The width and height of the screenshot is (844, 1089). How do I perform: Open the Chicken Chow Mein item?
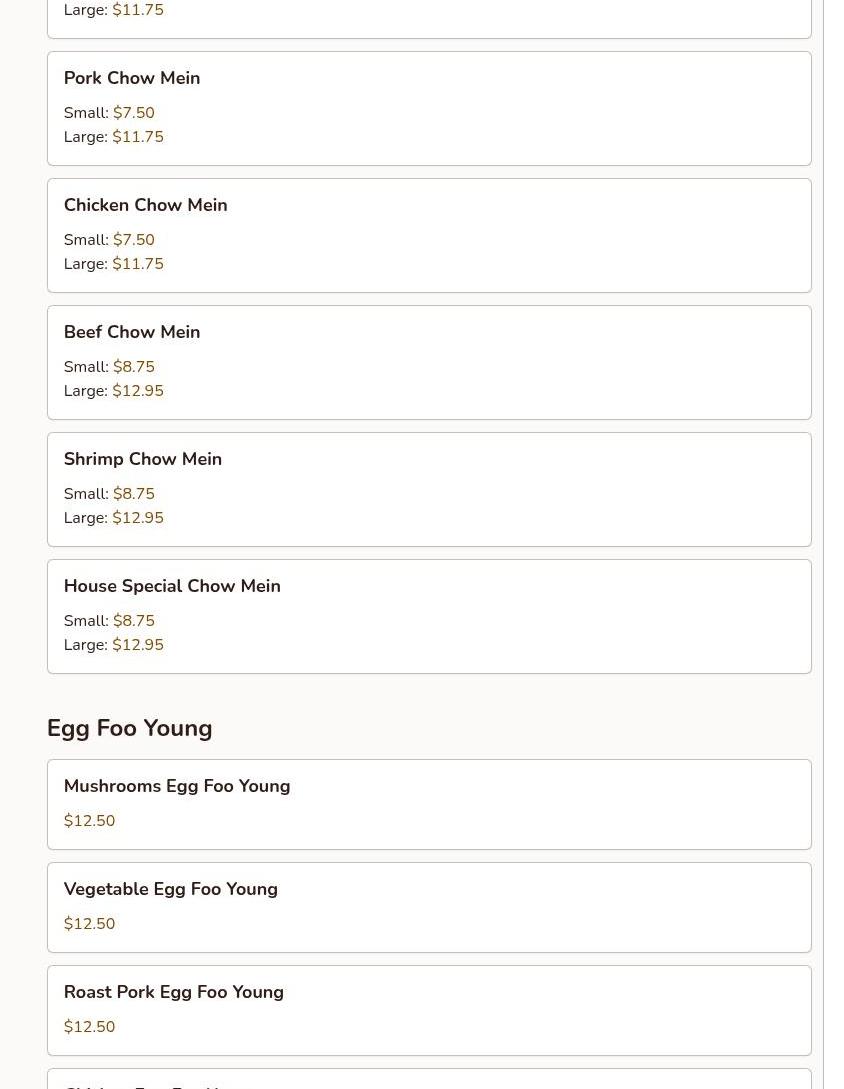point(145,205)
